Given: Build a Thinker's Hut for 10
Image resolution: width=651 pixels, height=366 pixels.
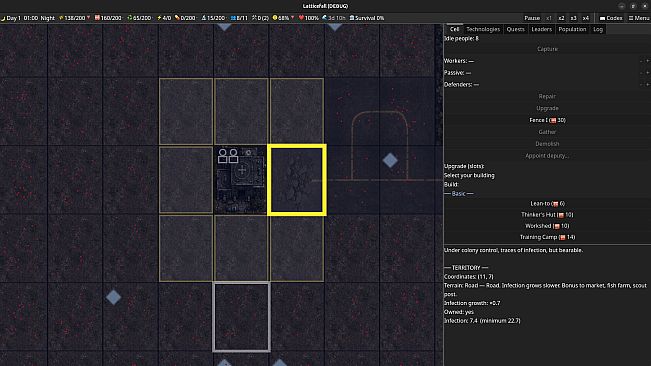Looking at the screenshot, I should [547, 215].
